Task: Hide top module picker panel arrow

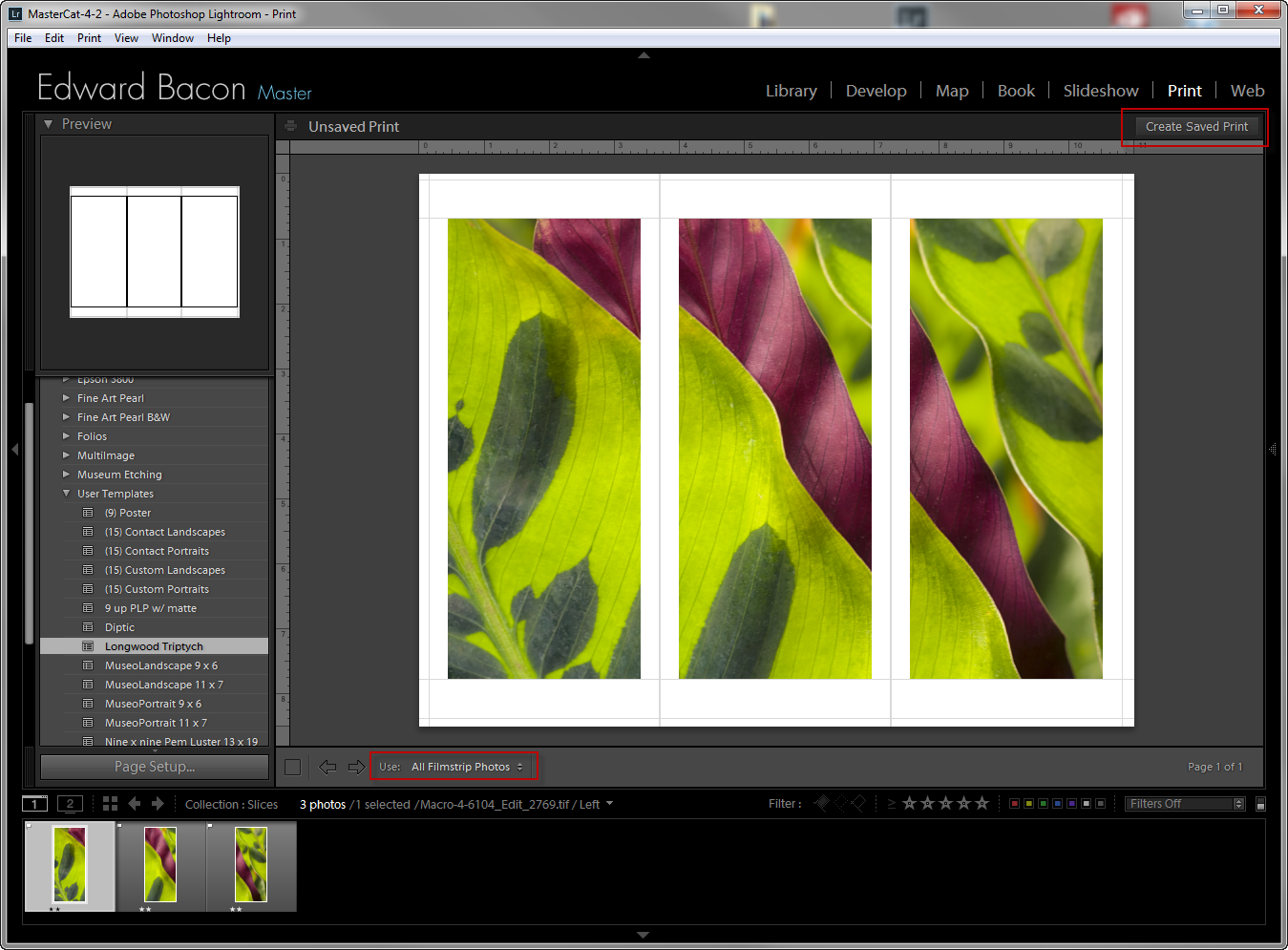Action: (644, 55)
